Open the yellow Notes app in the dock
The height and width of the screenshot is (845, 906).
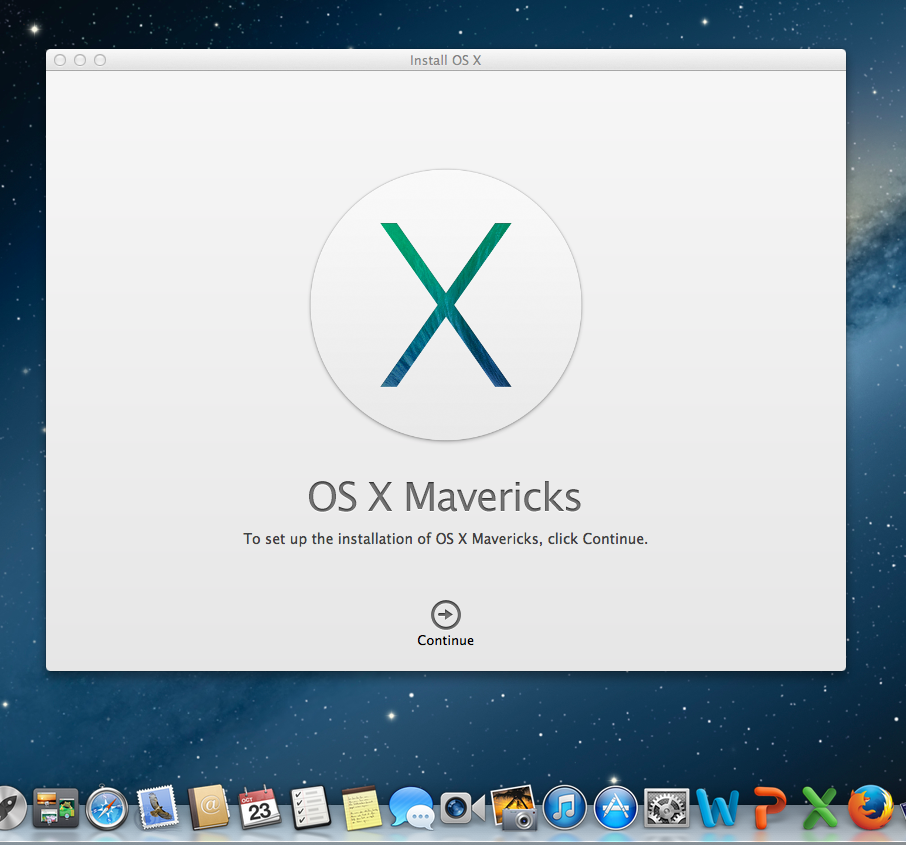click(362, 808)
